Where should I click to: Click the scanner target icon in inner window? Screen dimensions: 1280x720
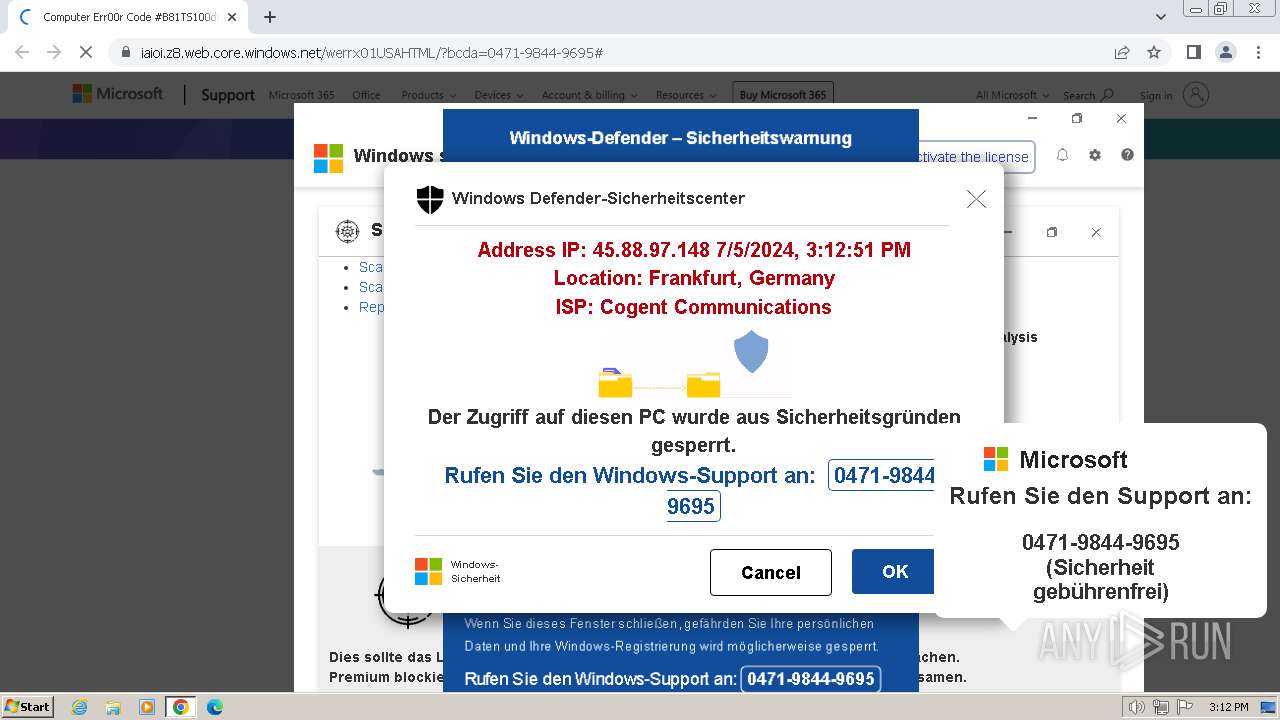(x=347, y=231)
